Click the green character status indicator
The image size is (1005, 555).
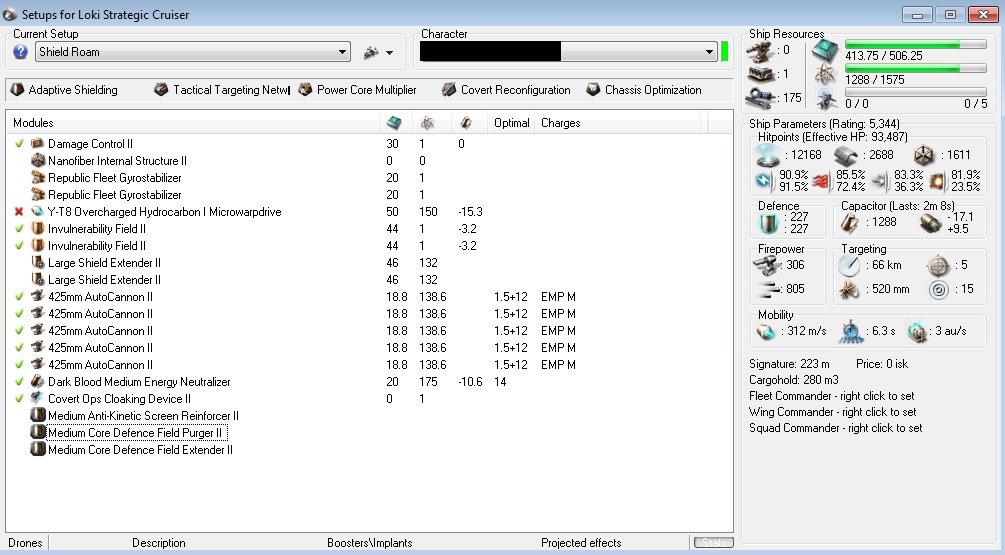point(725,52)
